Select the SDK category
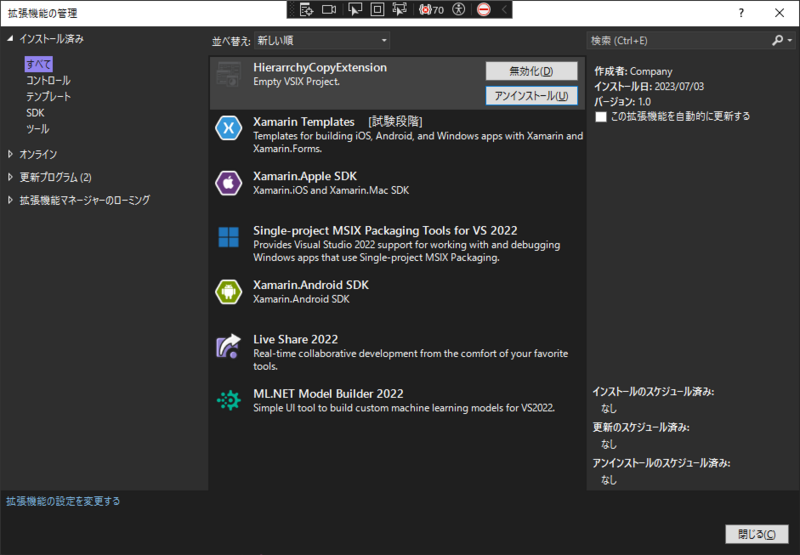This screenshot has height=555, width=800. click(35, 113)
